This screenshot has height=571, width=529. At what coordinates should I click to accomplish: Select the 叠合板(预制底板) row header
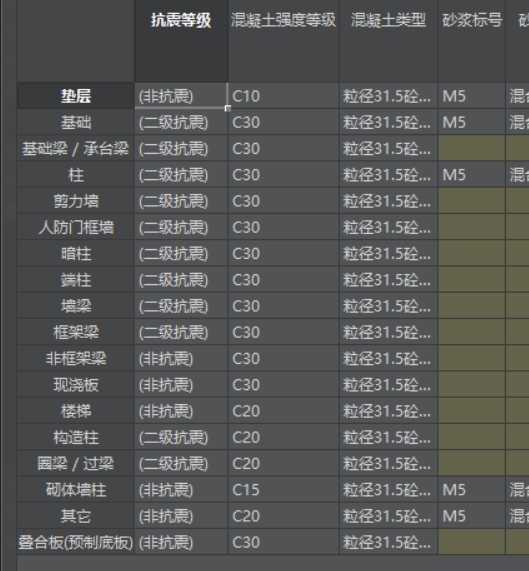(x=76, y=542)
